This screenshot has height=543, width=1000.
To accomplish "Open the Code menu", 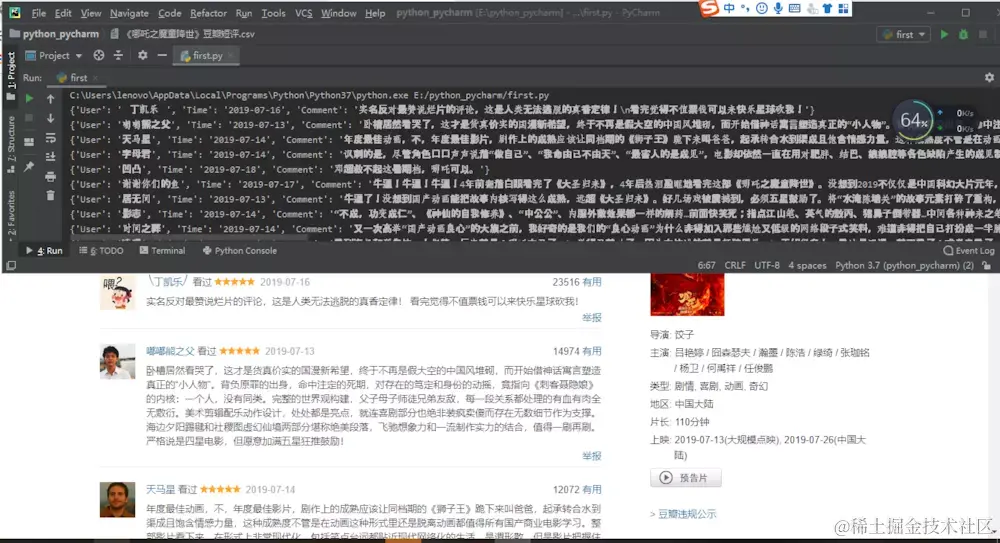I will pos(170,13).
